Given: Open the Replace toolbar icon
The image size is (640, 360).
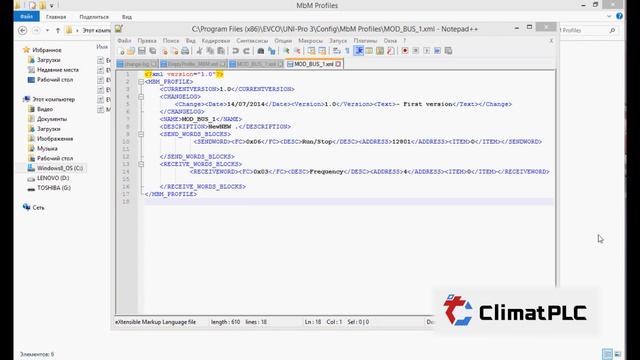Looking at the screenshot, I should tap(271, 51).
